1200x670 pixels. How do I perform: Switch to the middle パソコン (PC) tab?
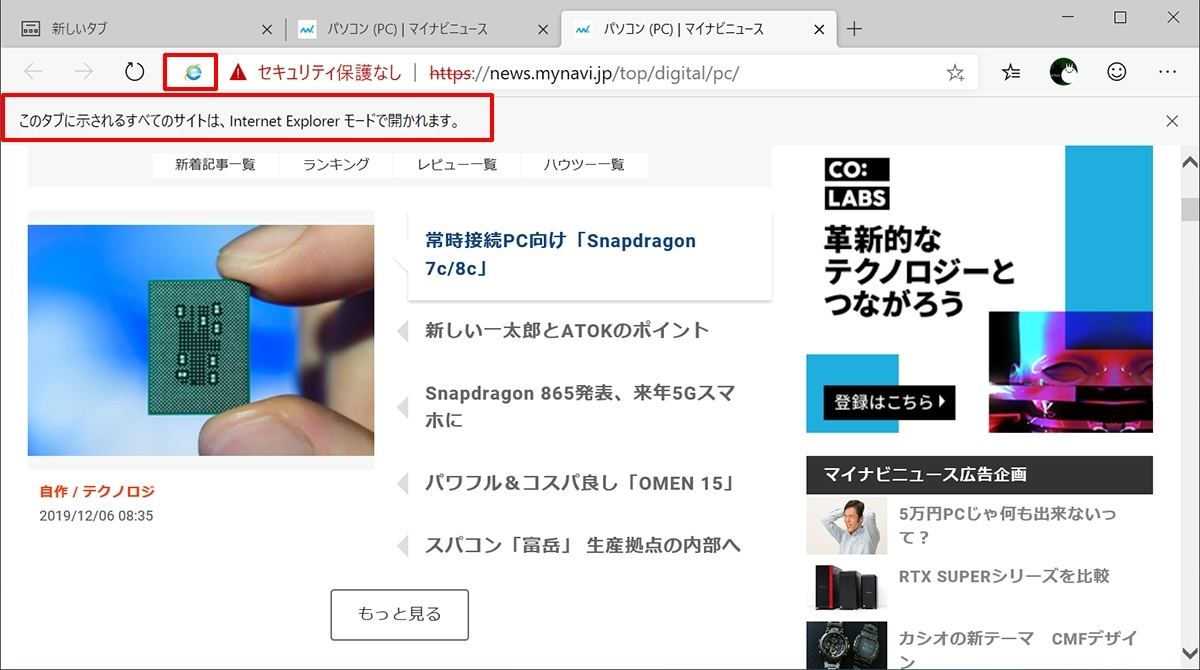422,29
